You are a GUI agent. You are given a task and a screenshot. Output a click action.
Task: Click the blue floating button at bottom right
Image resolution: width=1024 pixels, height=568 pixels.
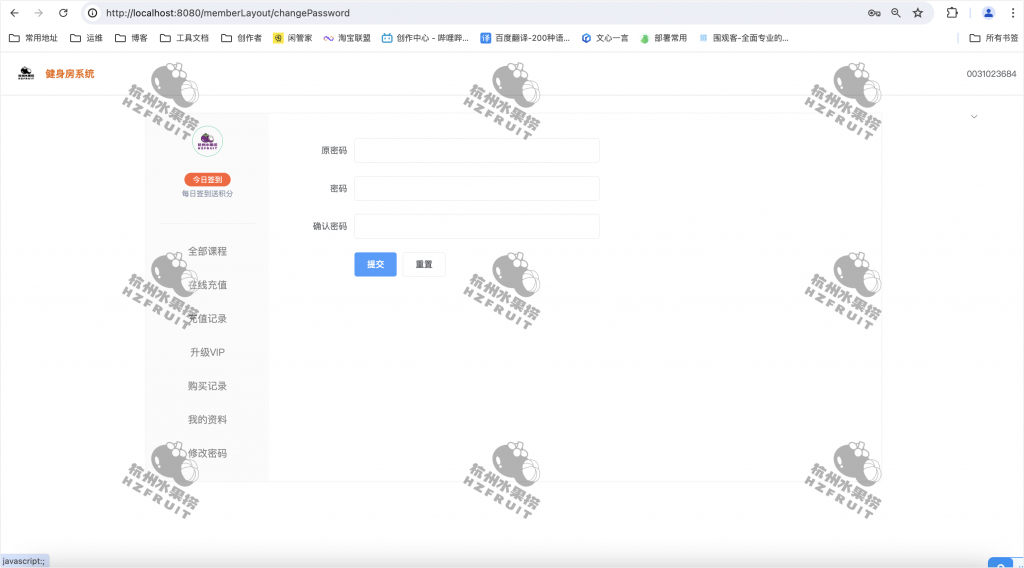(1000, 563)
